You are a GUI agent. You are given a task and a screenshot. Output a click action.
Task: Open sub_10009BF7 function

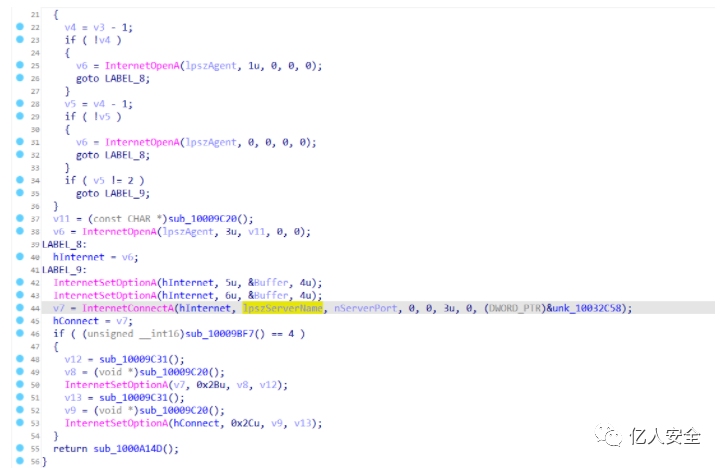220,334
